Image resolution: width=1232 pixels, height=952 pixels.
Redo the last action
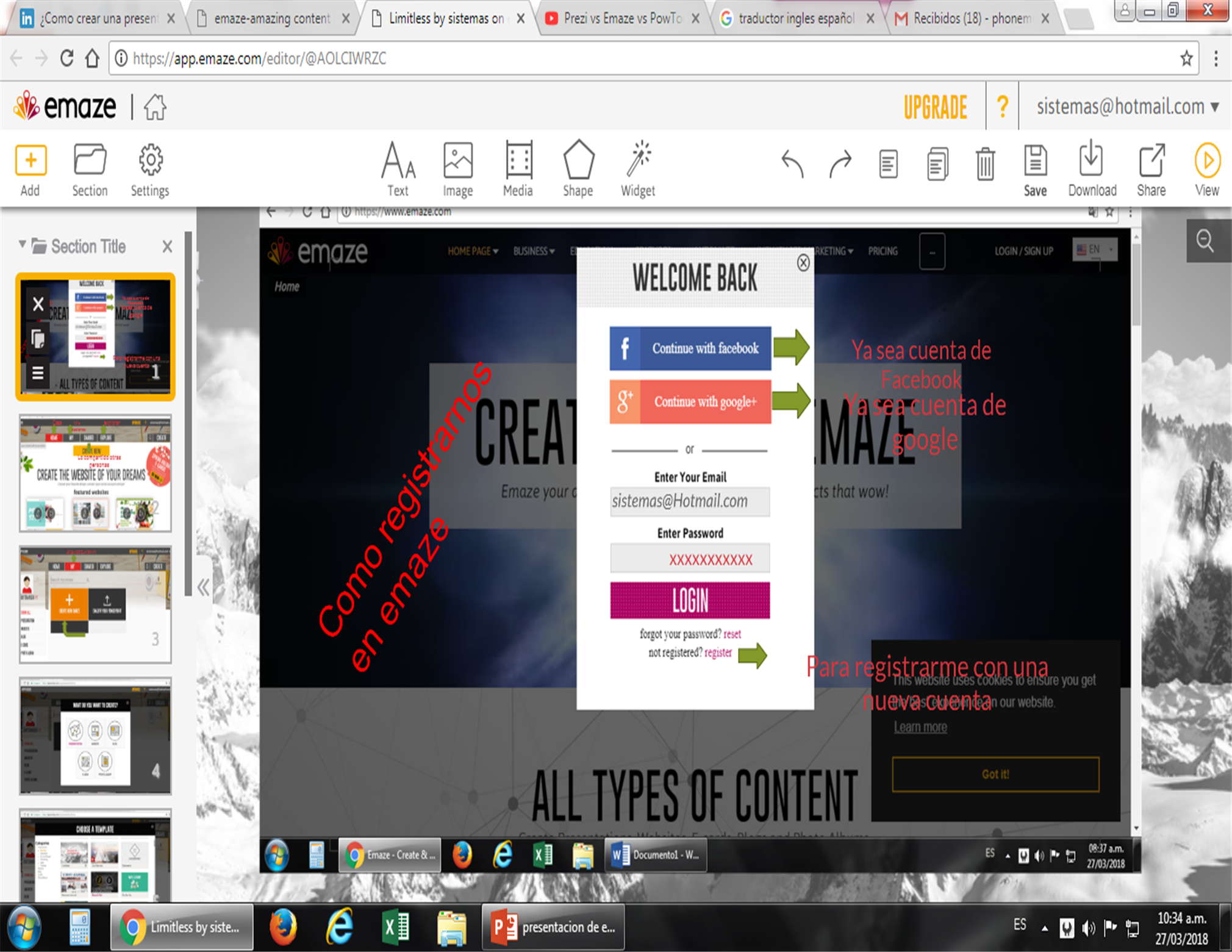pos(840,163)
